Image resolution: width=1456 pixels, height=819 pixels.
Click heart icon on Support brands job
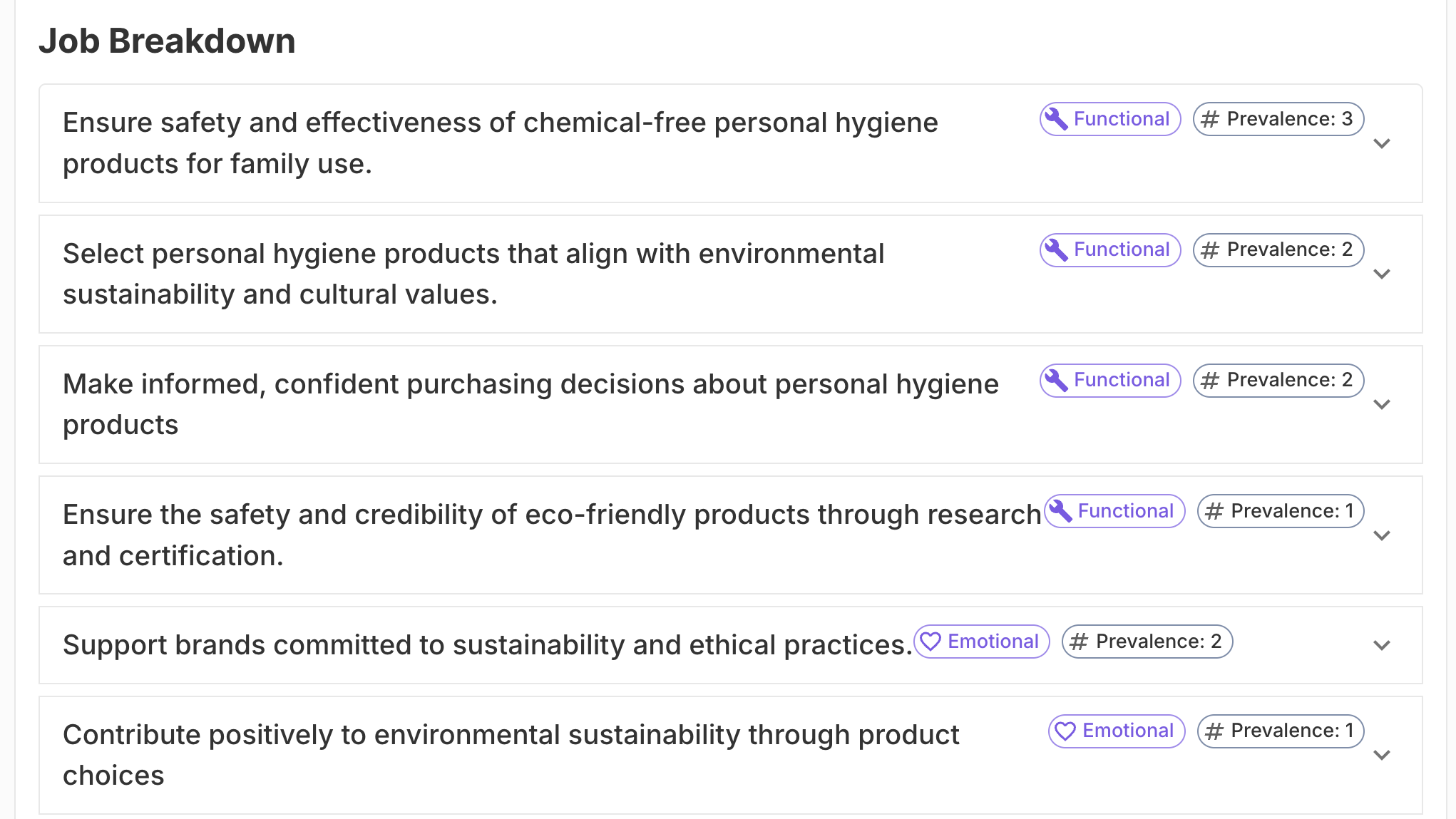coord(930,642)
